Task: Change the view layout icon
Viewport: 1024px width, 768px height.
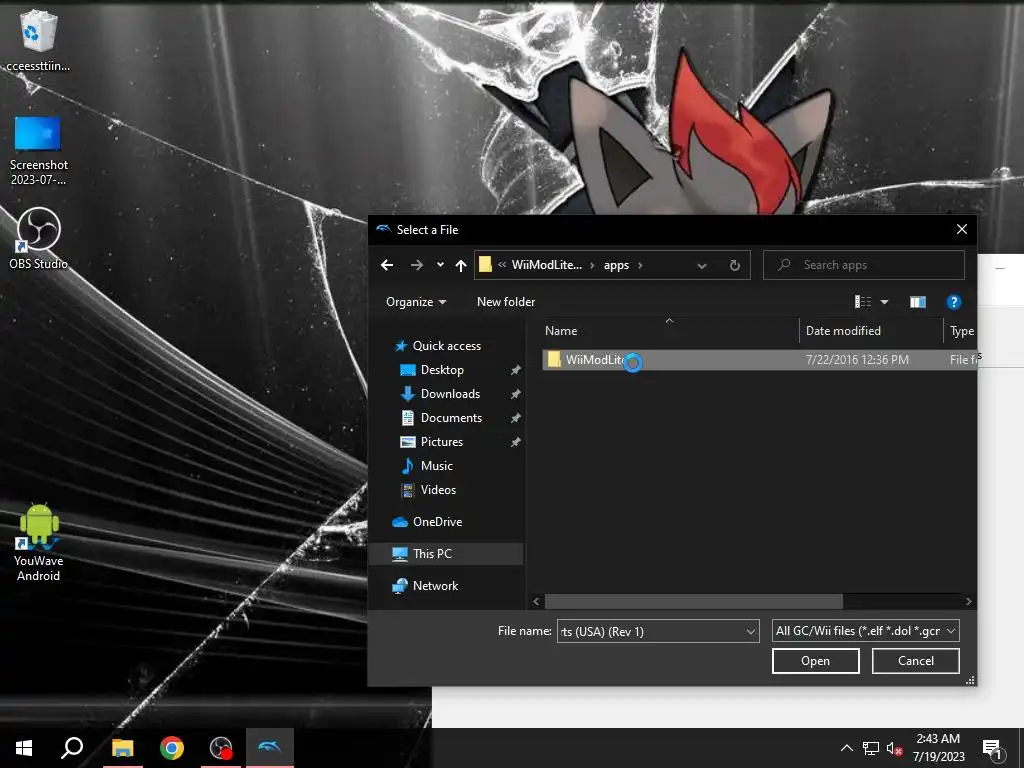Action: [863, 302]
